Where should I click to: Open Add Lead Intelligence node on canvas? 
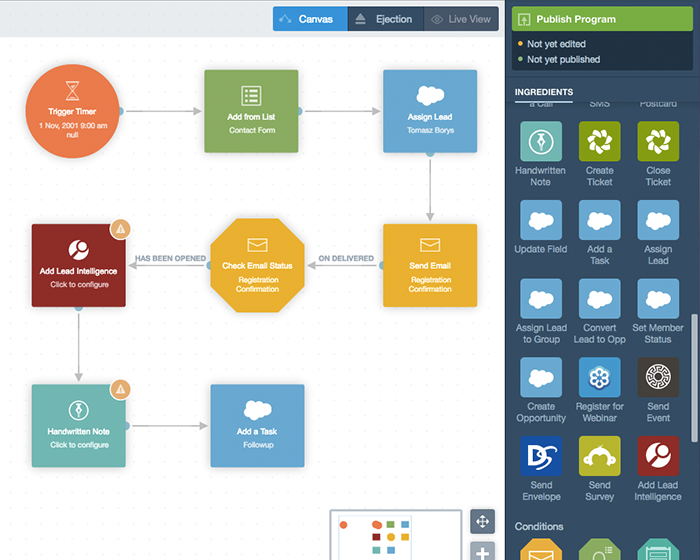click(79, 265)
